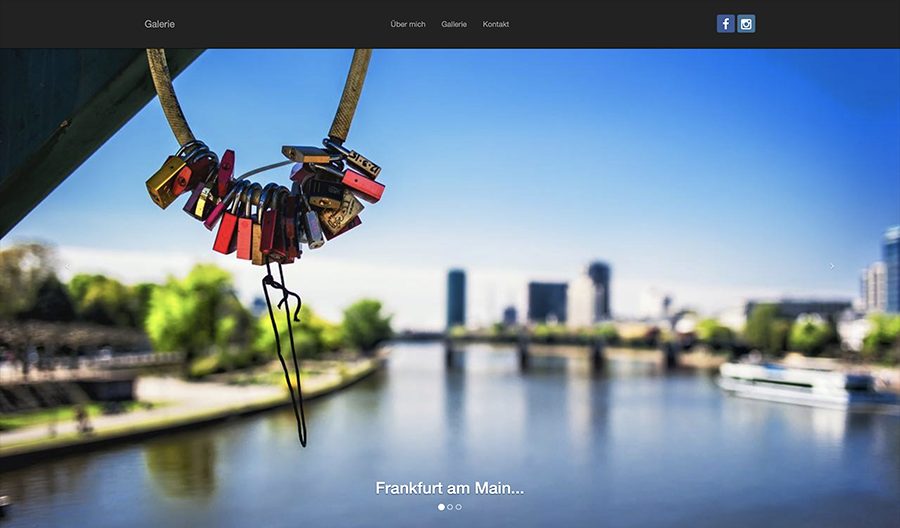Jump to the third slideshow dot
The height and width of the screenshot is (528, 900).
(459, 507)
